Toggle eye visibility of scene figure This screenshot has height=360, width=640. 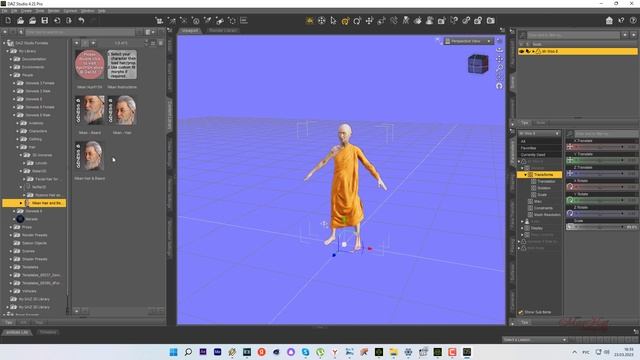521,51
